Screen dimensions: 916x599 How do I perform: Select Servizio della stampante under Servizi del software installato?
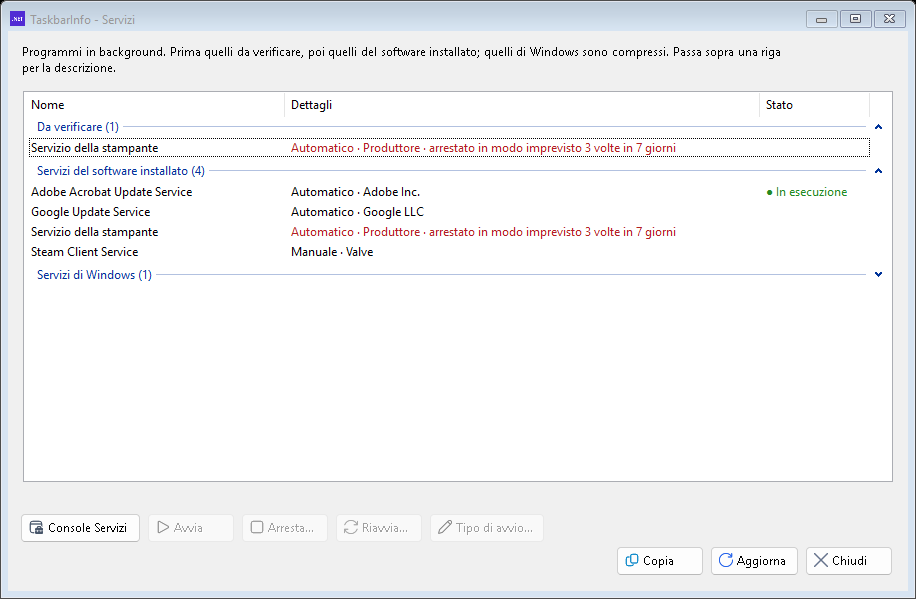click(x=449, y=232)
